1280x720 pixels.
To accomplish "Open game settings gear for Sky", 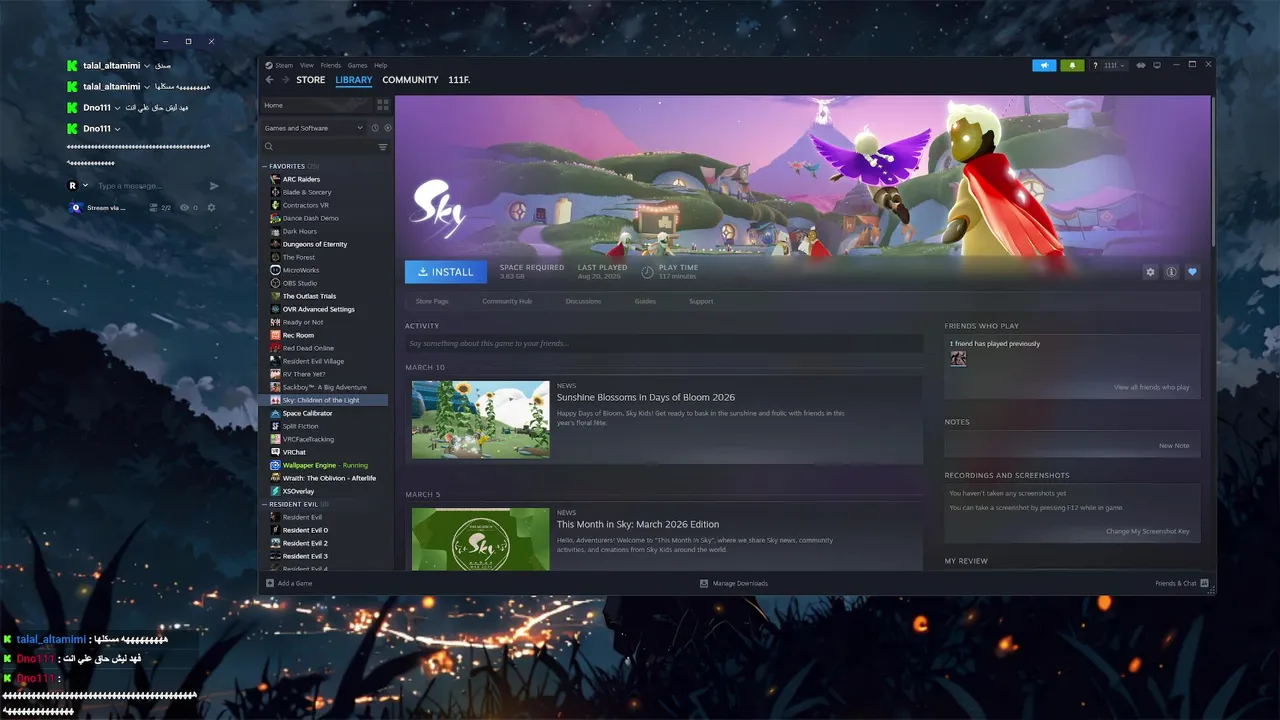I will [1150, 272].
